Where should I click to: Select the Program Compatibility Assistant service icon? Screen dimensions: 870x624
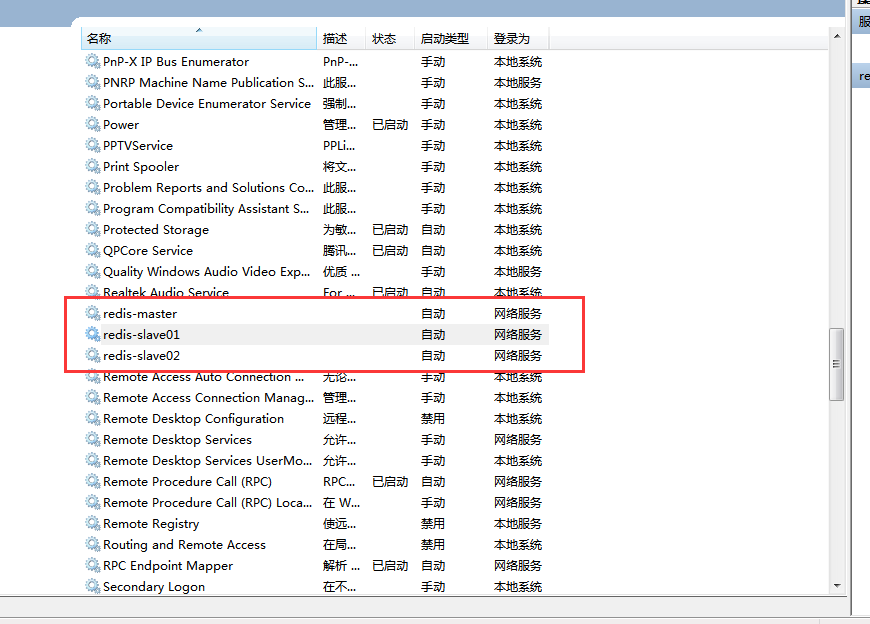point(93,209)
